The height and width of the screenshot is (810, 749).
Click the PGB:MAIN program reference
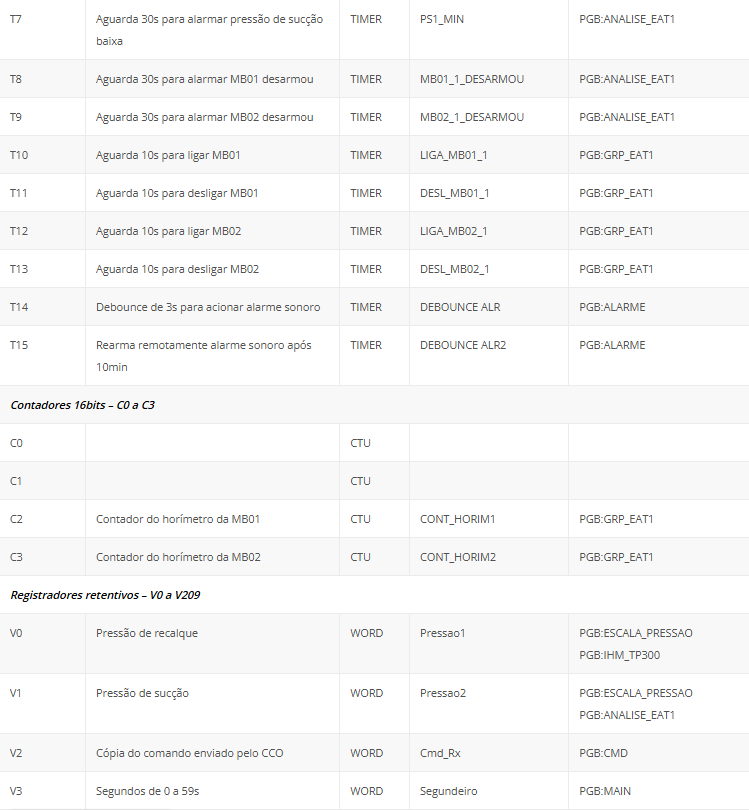pyautogui.click(x=604, y=791)
